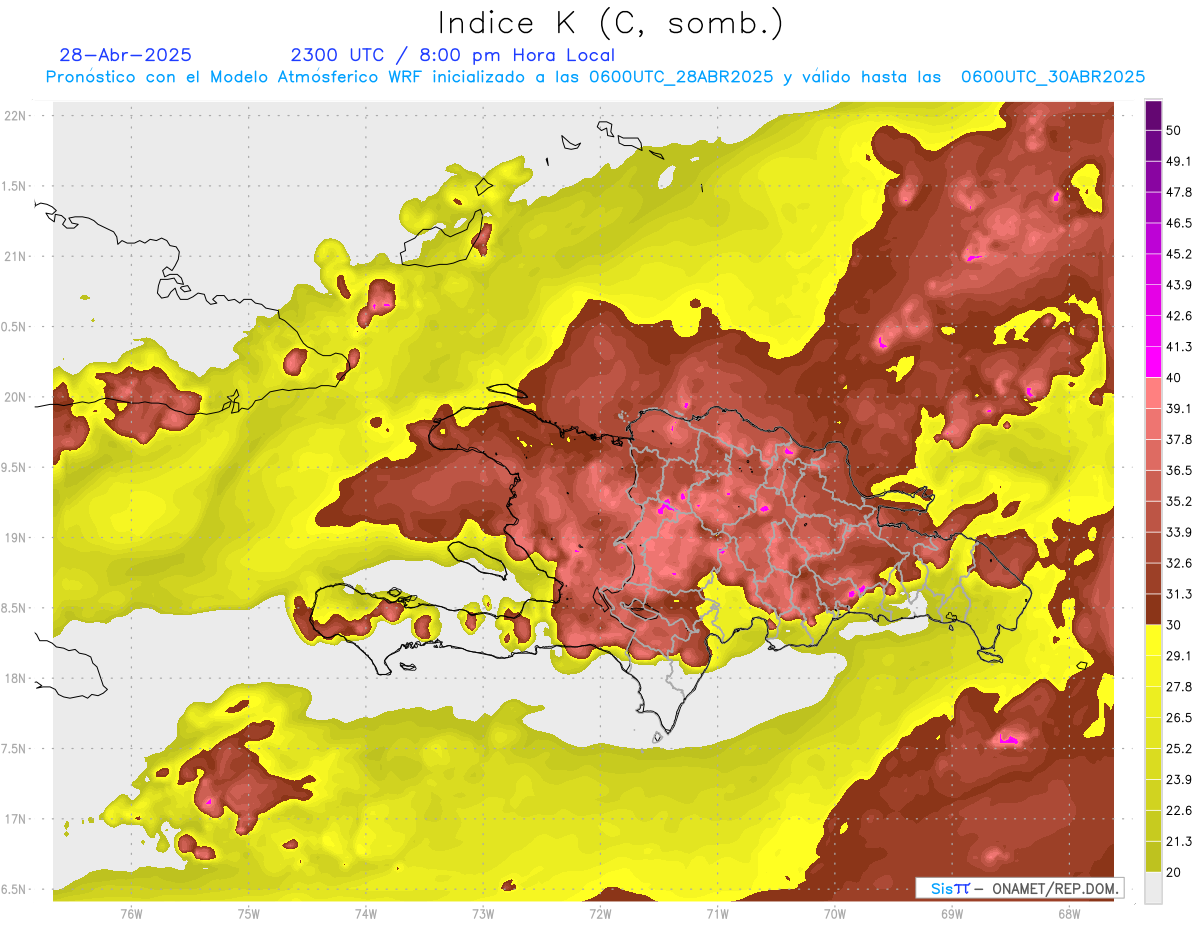Click the "32.6" legend value
This screenshot has height=927, width=1200.
[1178, 563]
